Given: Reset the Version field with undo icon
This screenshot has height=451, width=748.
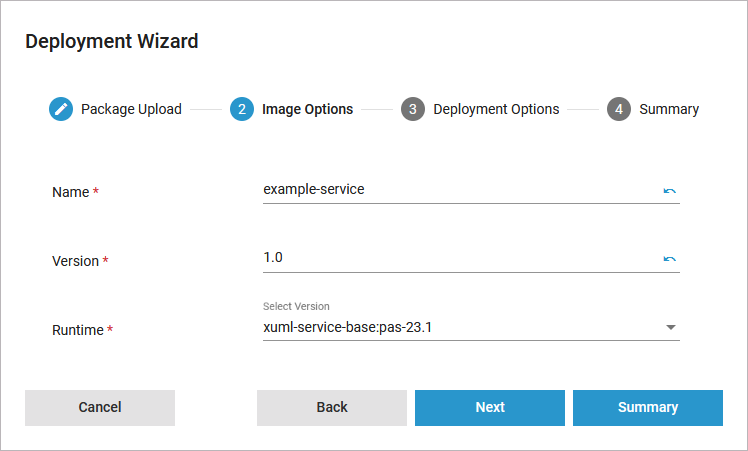Looking at the screenshot, I should pos(669,259).
